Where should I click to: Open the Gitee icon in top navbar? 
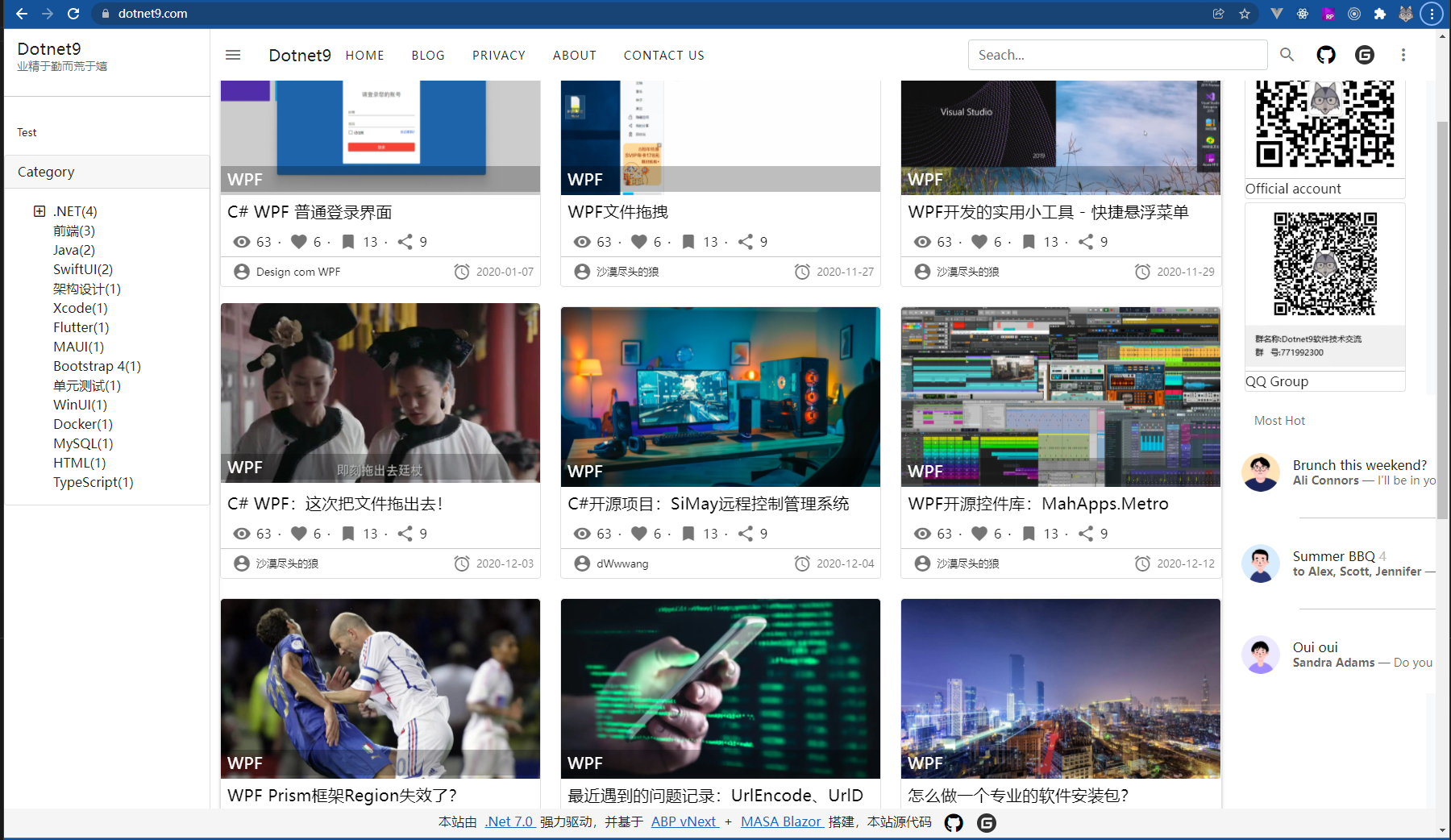pyautogui.click(x=1365, y=55)
